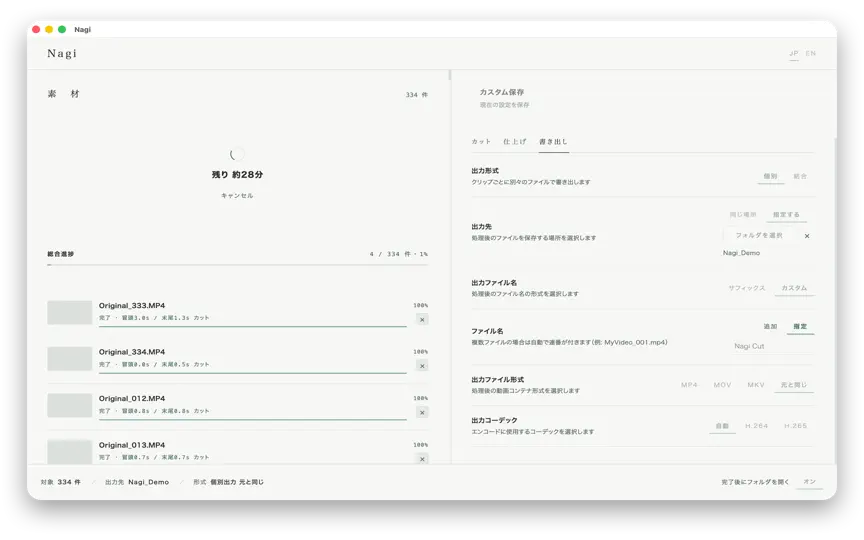Viewport: 864px width, 540px height.
Task: Choose 元と同じ container format
Action: coord(794,385)
